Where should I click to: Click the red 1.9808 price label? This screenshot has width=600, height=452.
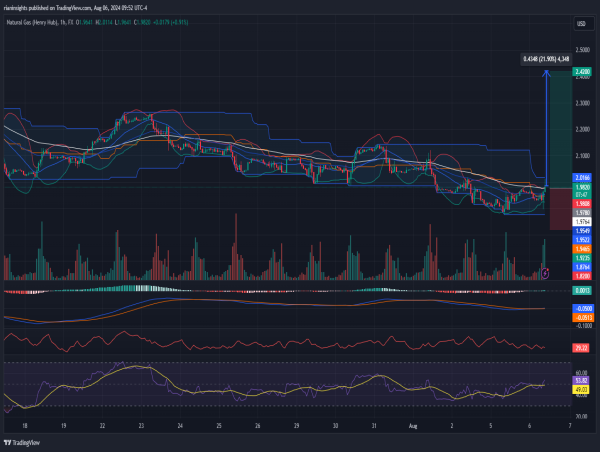pos(582,204)
